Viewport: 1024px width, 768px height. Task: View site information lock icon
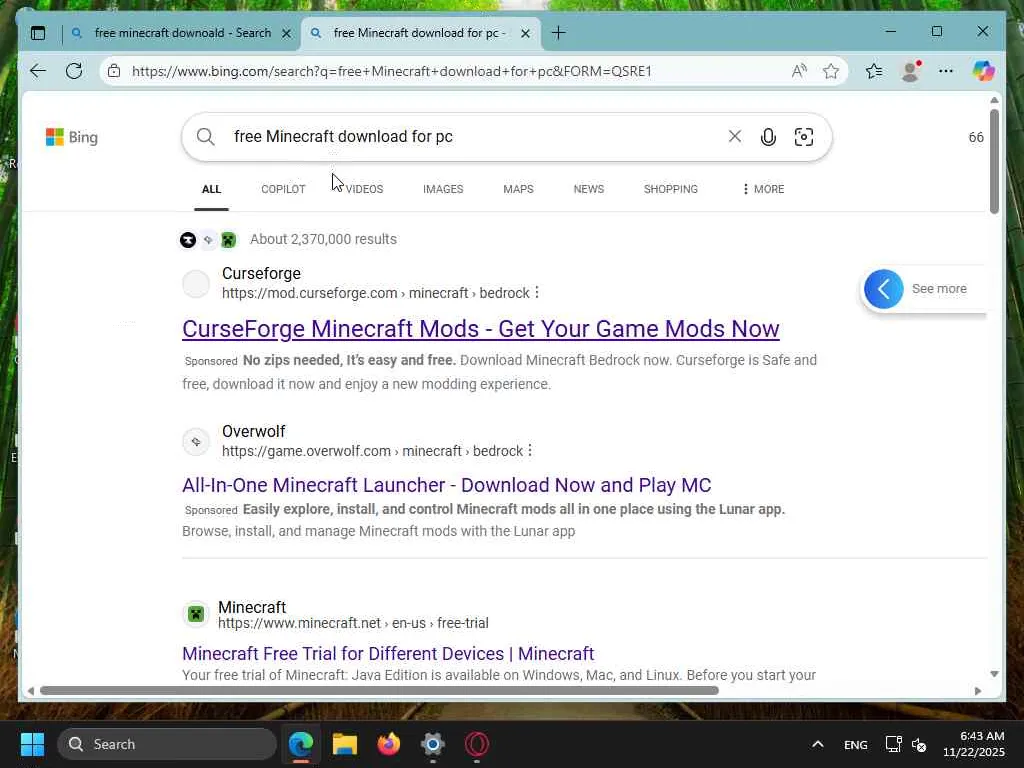(114, 71)
